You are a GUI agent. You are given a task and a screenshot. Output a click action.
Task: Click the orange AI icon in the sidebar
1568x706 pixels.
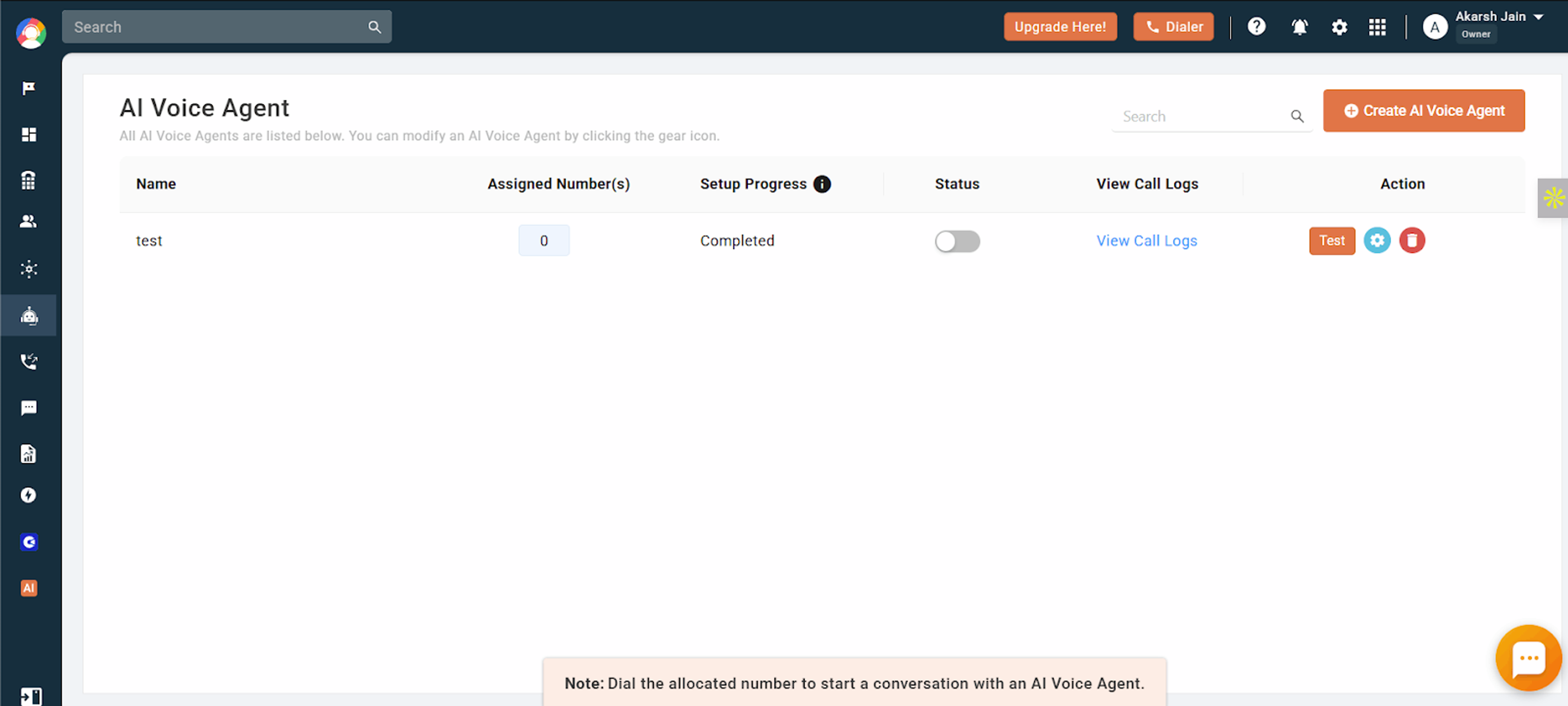[29, 588]
